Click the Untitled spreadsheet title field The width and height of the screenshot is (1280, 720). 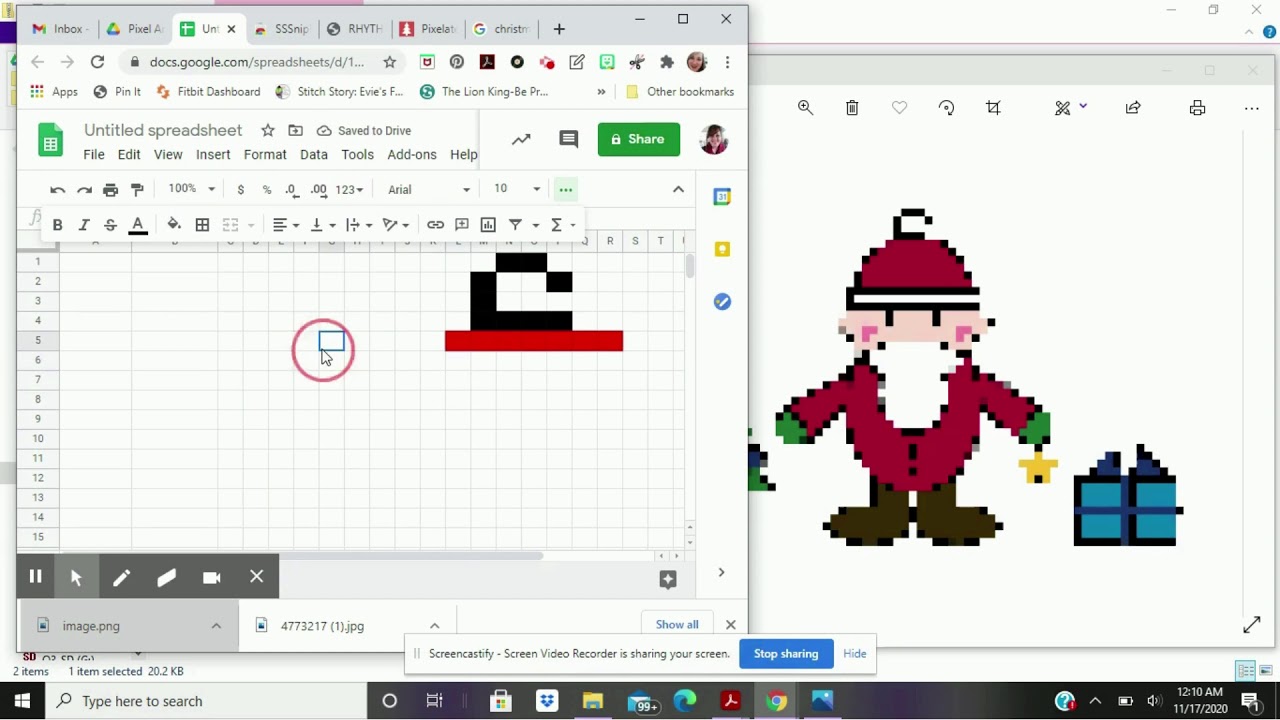coord(163,131)
